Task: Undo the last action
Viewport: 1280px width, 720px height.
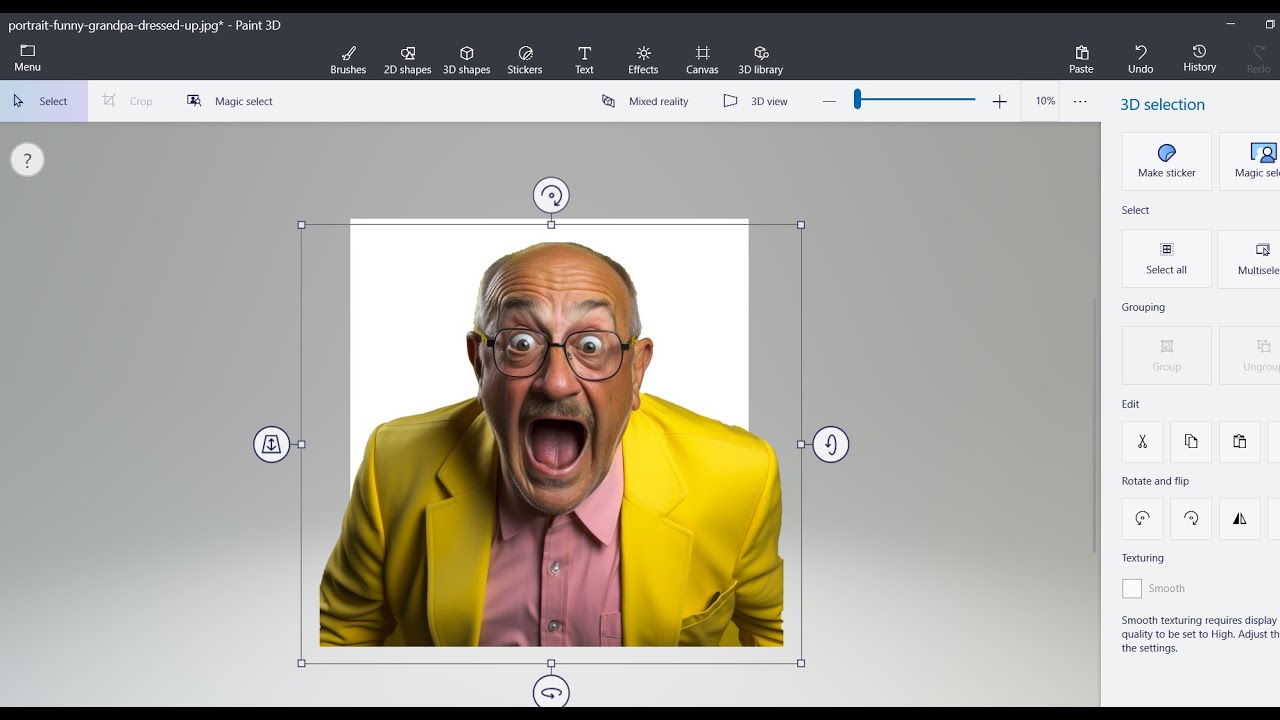Action: pyautogui.click(x=1140, y=60)
